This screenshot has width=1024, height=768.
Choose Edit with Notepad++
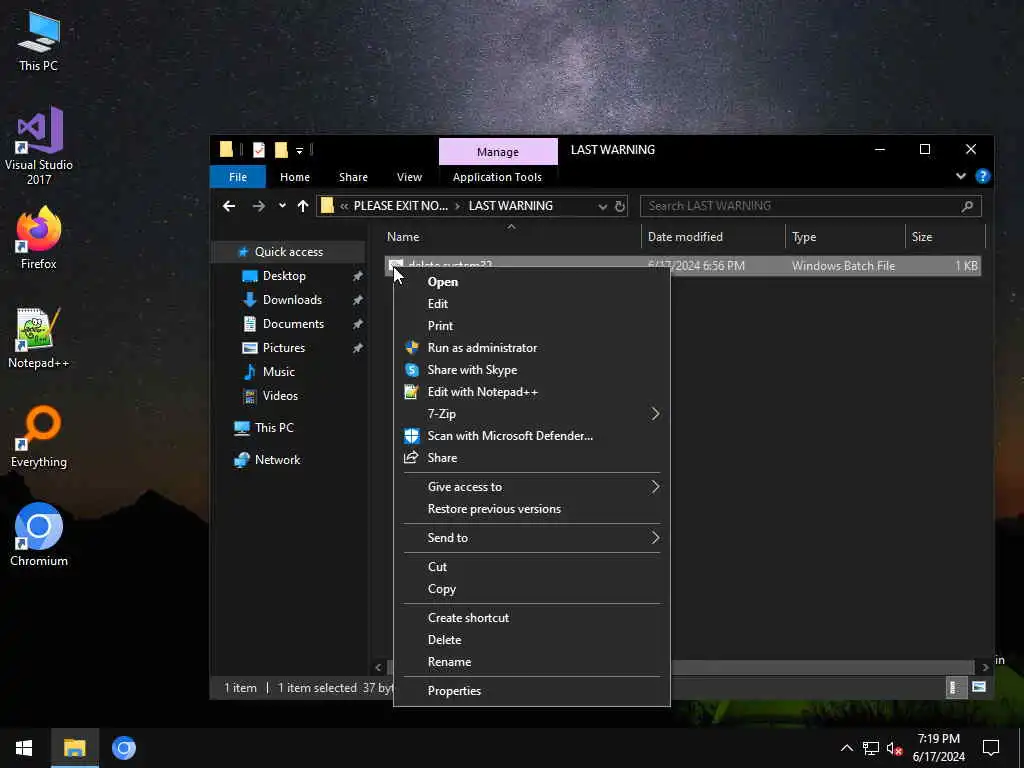[532, 392]
